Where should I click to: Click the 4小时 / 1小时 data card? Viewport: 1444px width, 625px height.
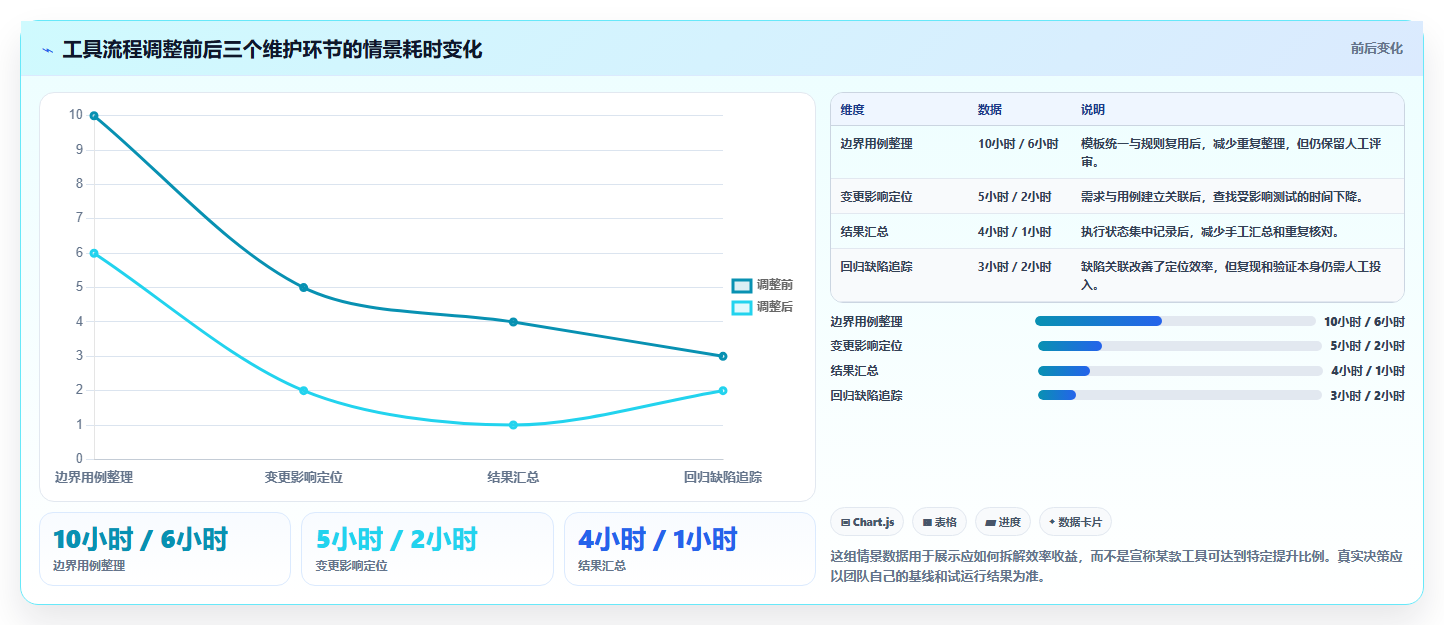pyautogui.click(x=690, y=549)
